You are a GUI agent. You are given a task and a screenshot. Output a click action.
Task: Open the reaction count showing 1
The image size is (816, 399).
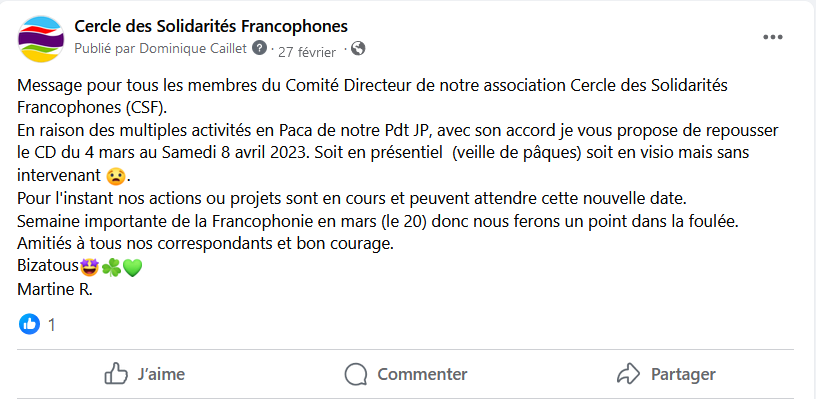tap(52, 325)
